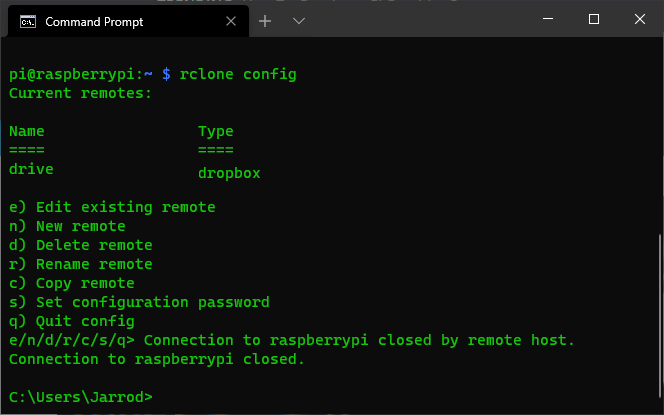Click the 'n) New remote' line

click(x=67, y=226)
